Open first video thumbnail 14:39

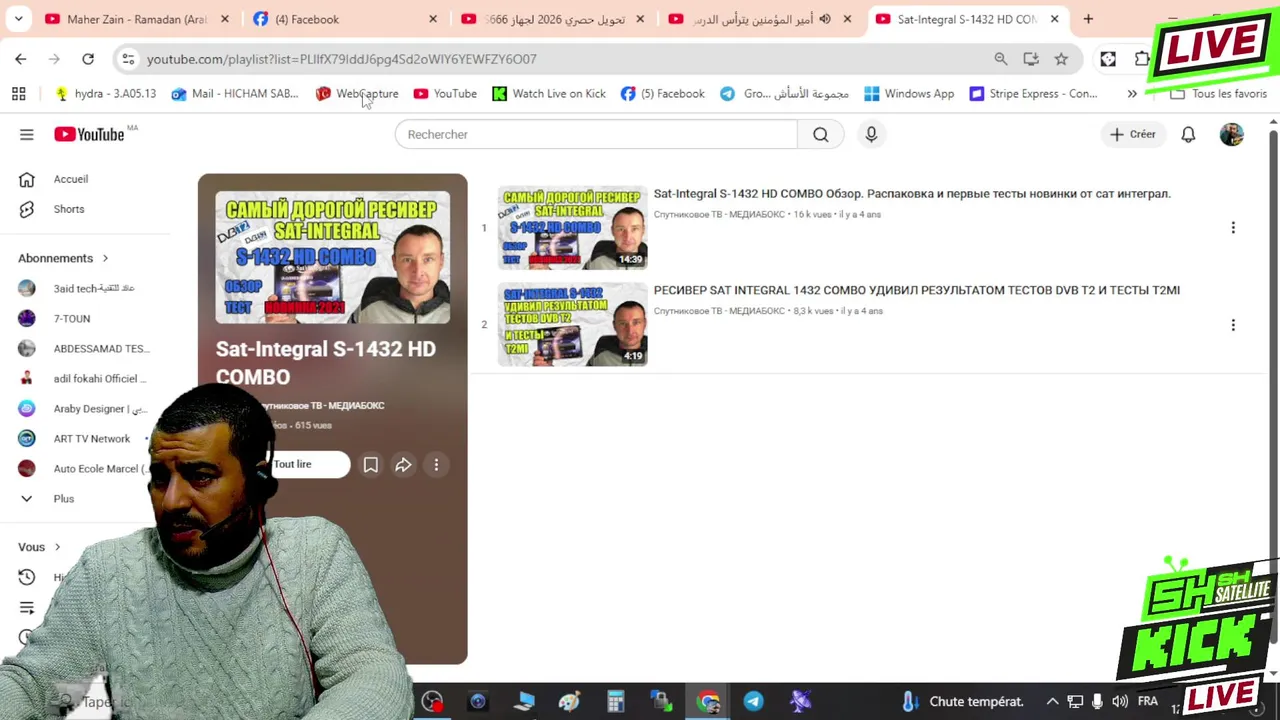[x=573, y=228]
